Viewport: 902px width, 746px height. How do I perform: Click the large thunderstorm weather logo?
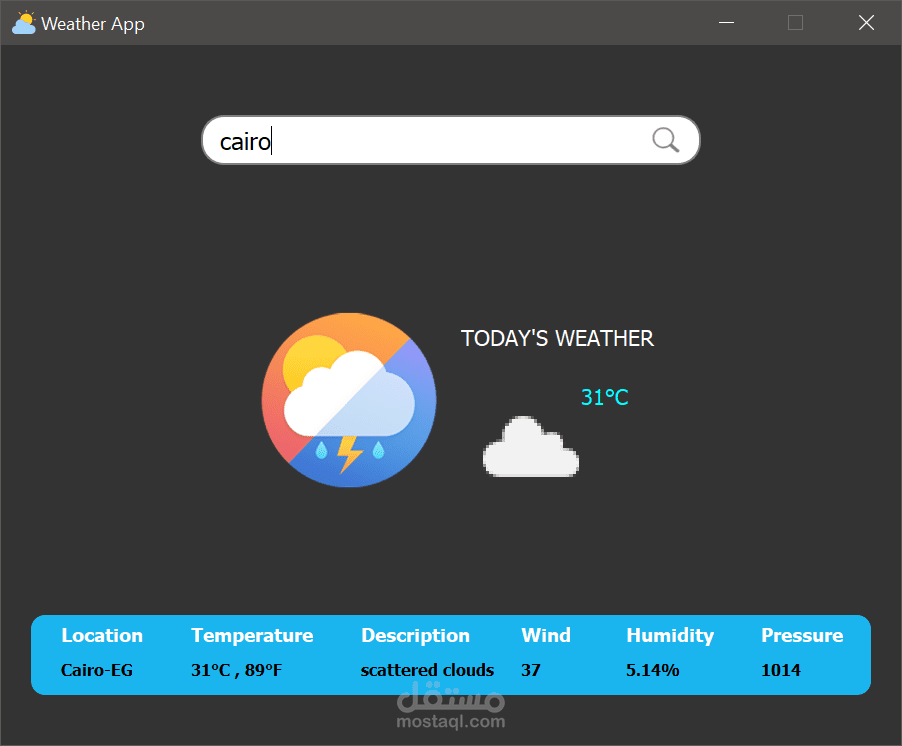point(349,400)
